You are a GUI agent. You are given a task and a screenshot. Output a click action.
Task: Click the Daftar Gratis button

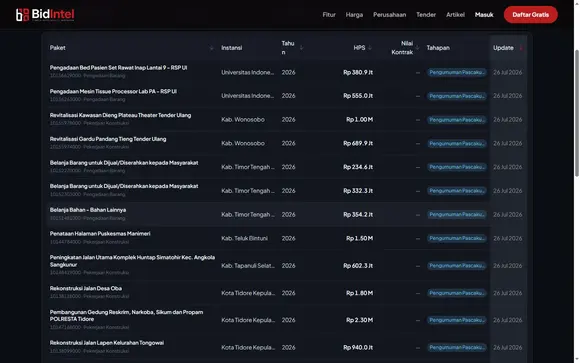coord(530,15)
